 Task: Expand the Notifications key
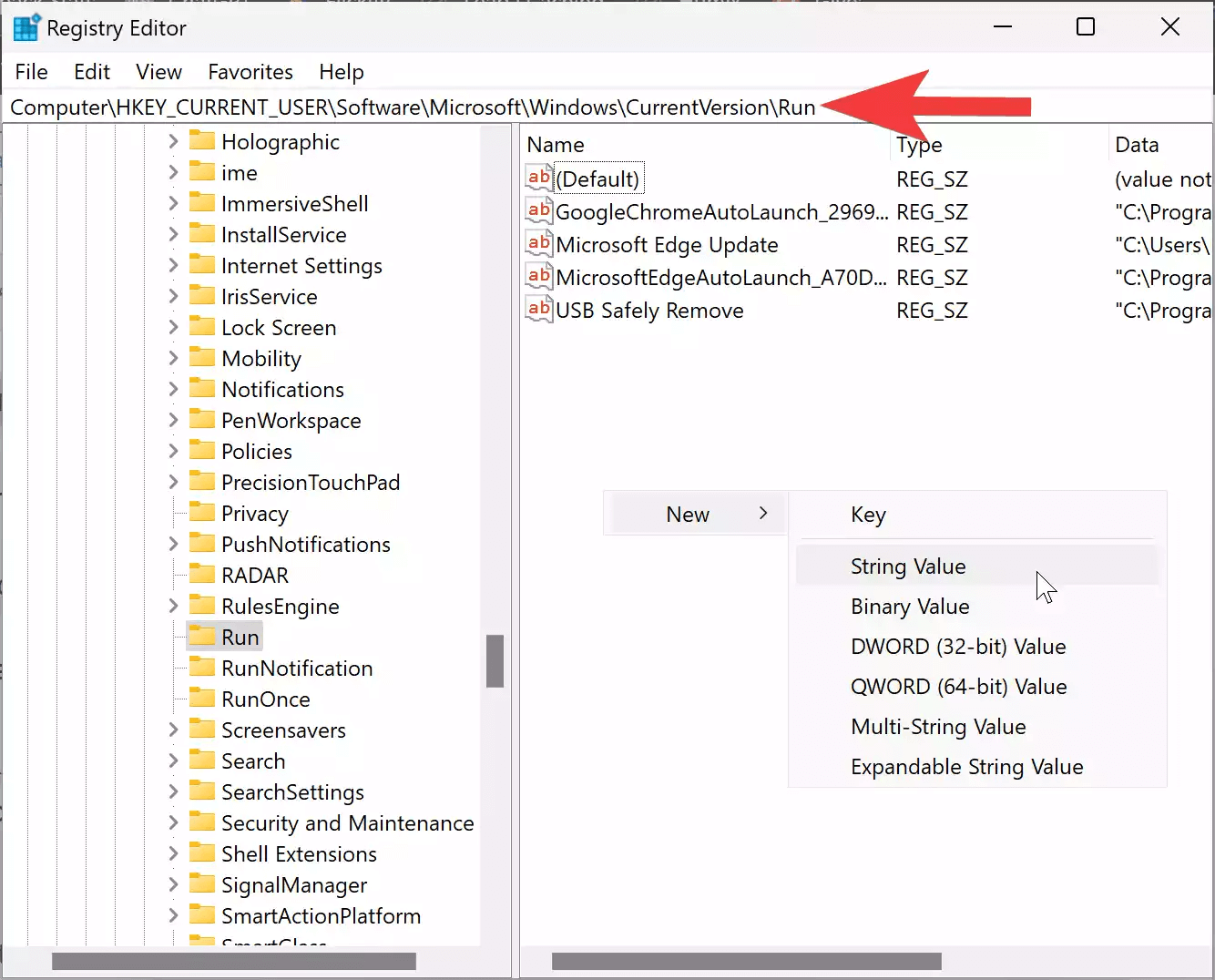[x=173, y=389]
